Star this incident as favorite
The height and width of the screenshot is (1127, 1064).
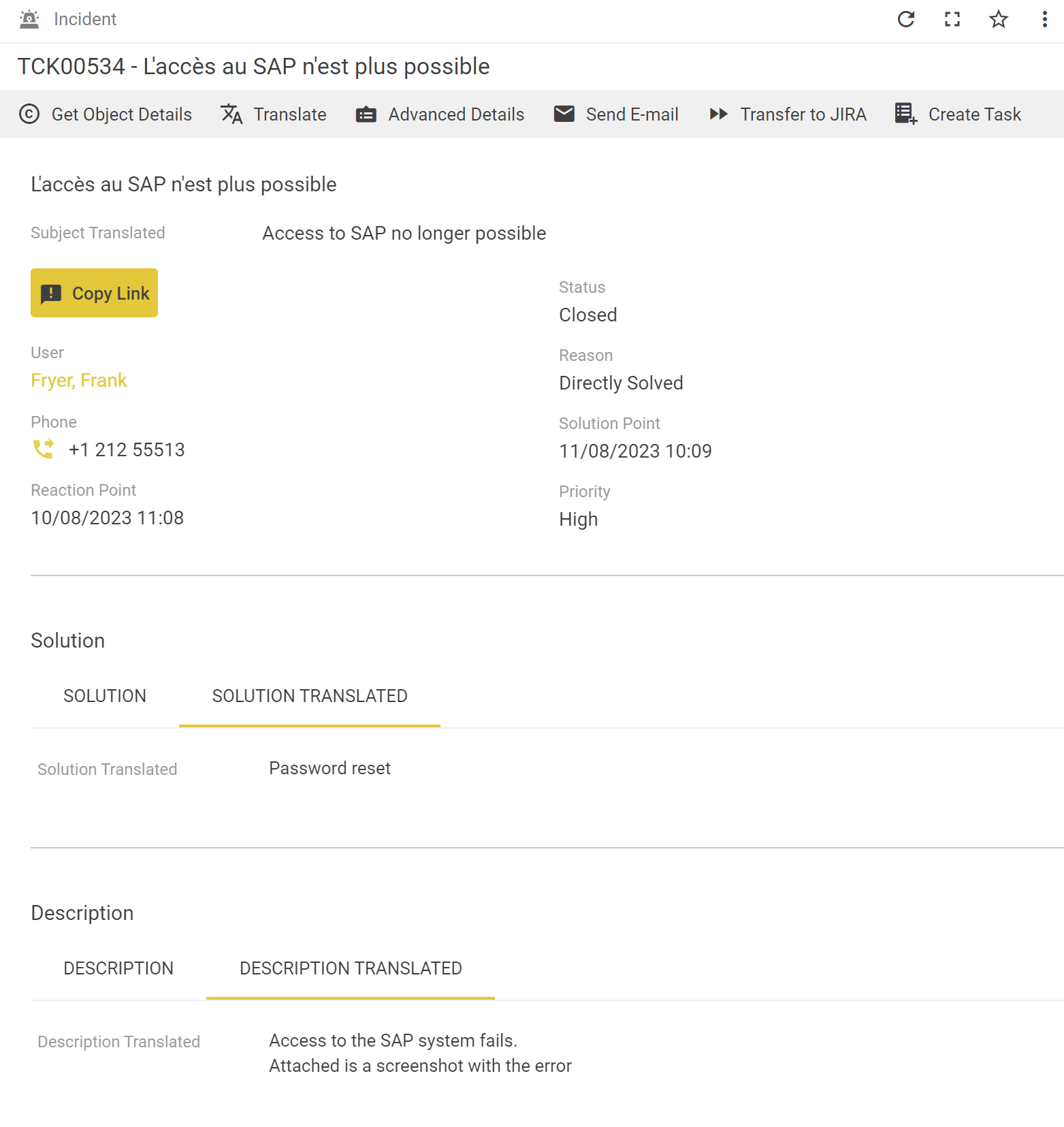[x=998, y=19]
